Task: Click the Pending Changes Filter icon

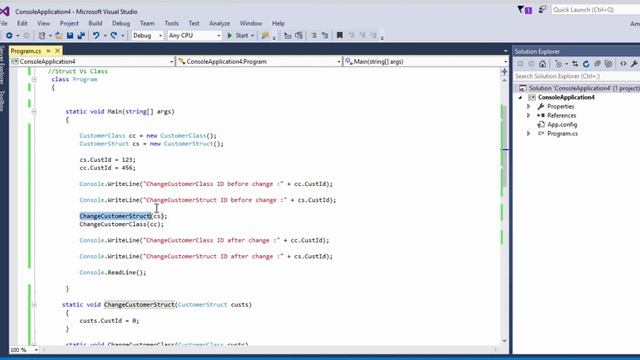Action: coord(559,64)
